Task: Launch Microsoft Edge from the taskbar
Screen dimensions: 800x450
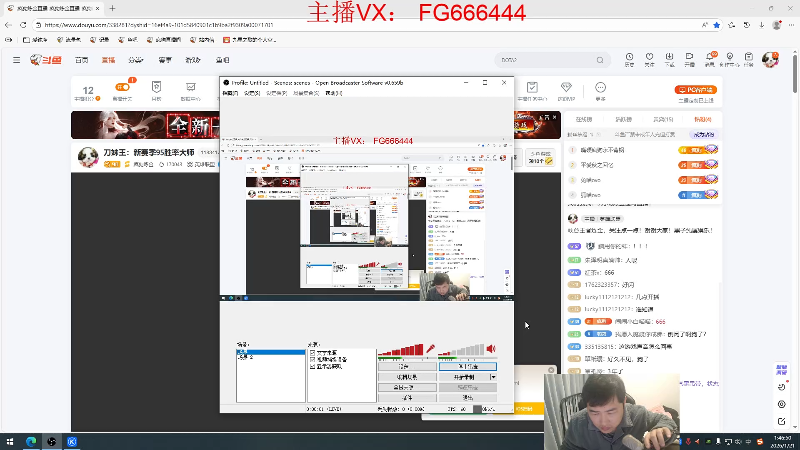Action: click(31, 441)
